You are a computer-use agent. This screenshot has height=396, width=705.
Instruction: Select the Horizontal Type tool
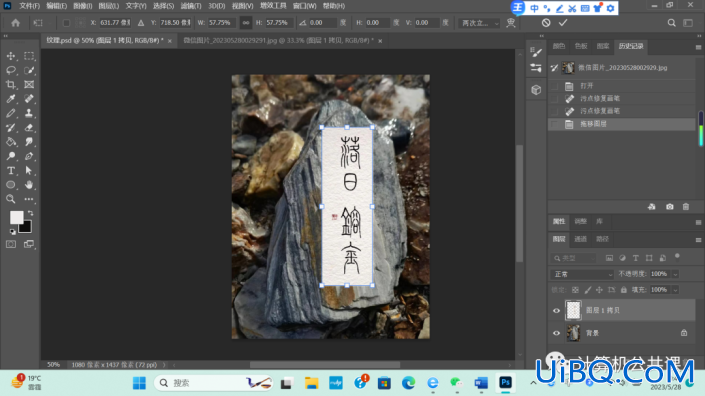(11, 171)
